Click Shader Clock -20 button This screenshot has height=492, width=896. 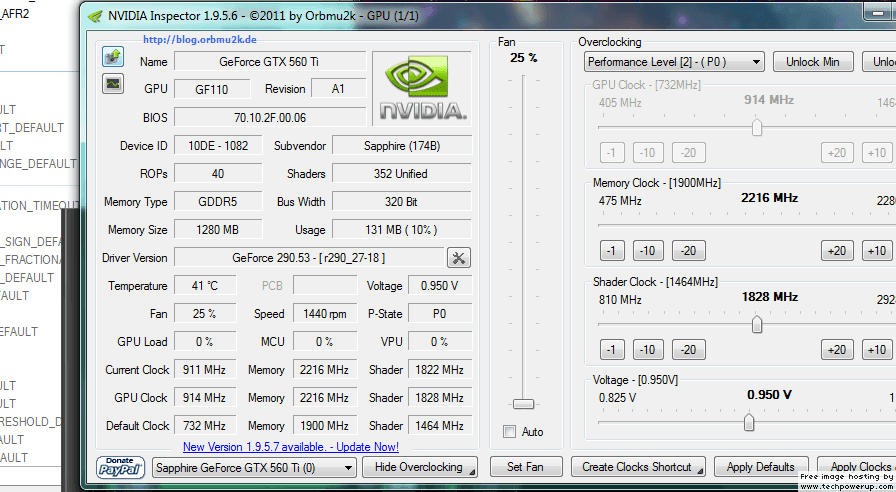(x=689, y=350)
